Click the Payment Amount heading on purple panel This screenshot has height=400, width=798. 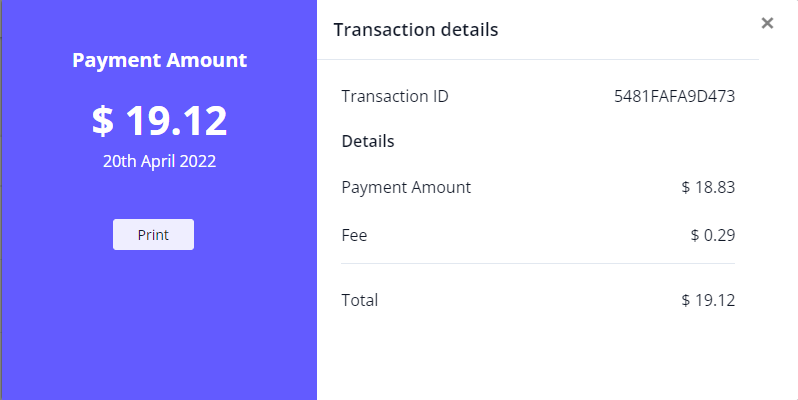[159, 60]
